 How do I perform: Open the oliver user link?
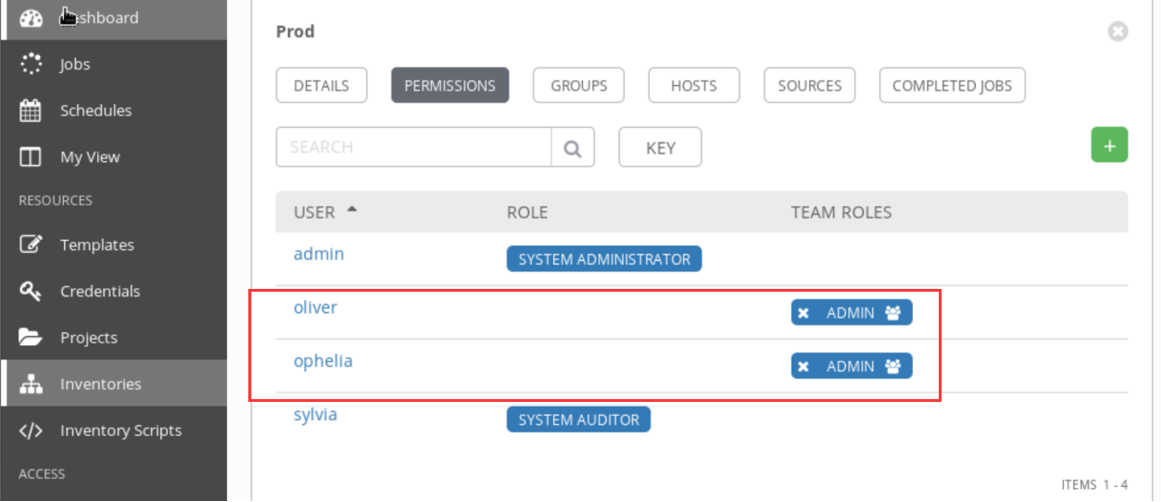315,307
